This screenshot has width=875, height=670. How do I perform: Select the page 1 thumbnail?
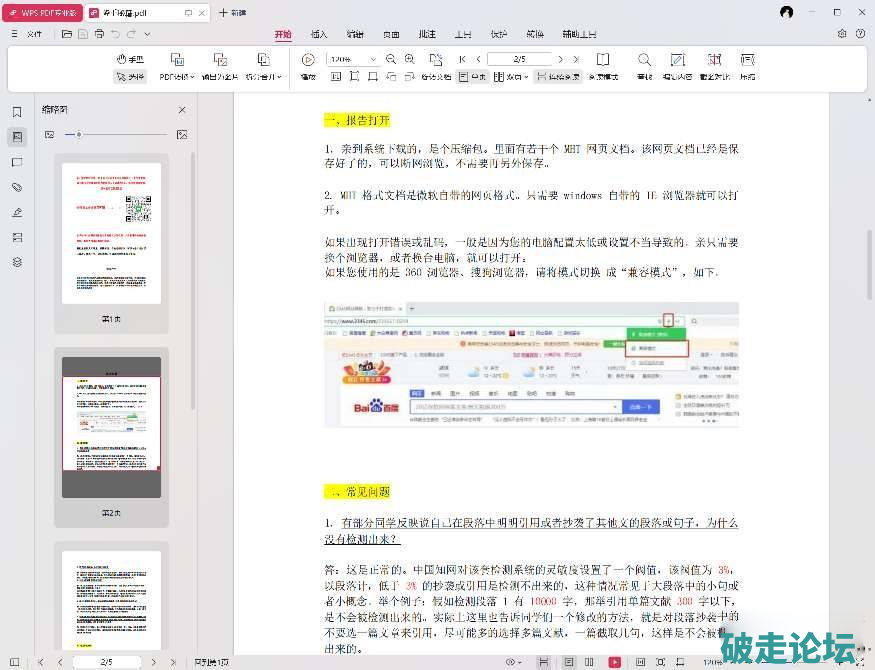[x=111, y=233]
